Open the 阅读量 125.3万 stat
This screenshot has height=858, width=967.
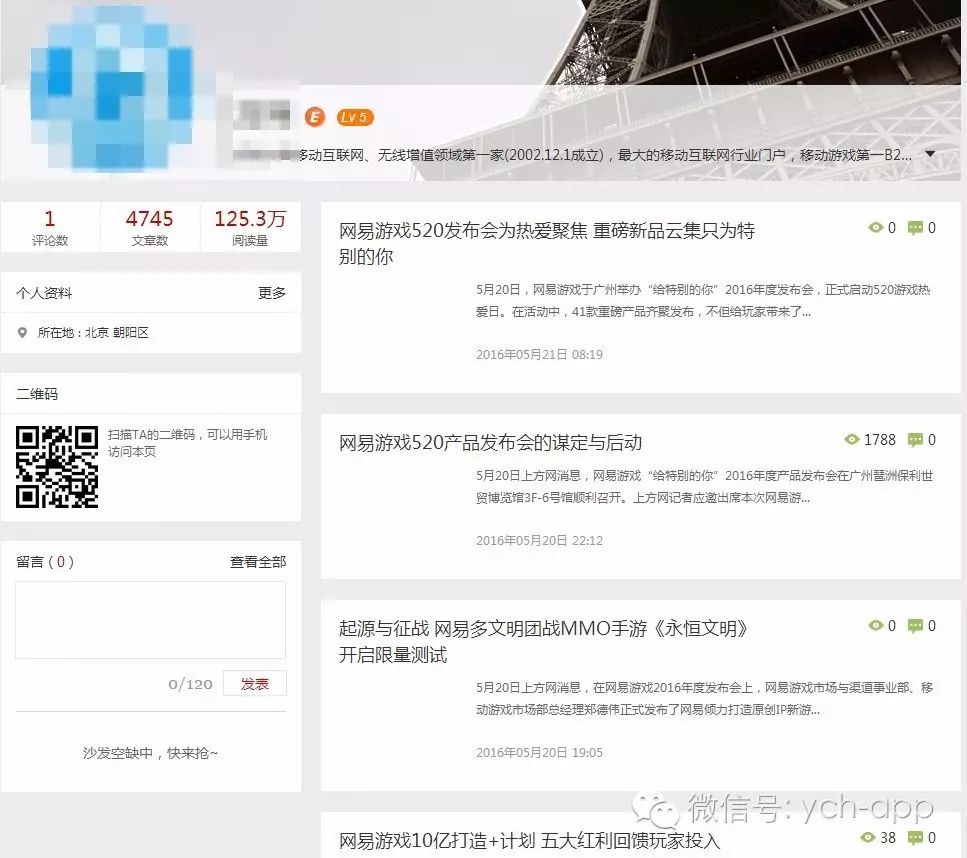(x=250, y=227)
